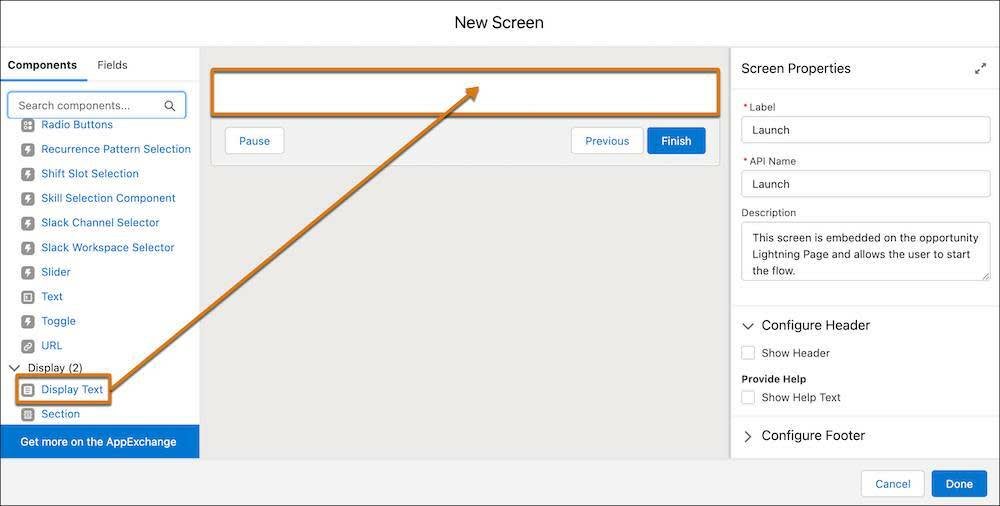Click the Shift Slot Selection lightning icon
1000x506 pixels.
(x=27, y=174)
